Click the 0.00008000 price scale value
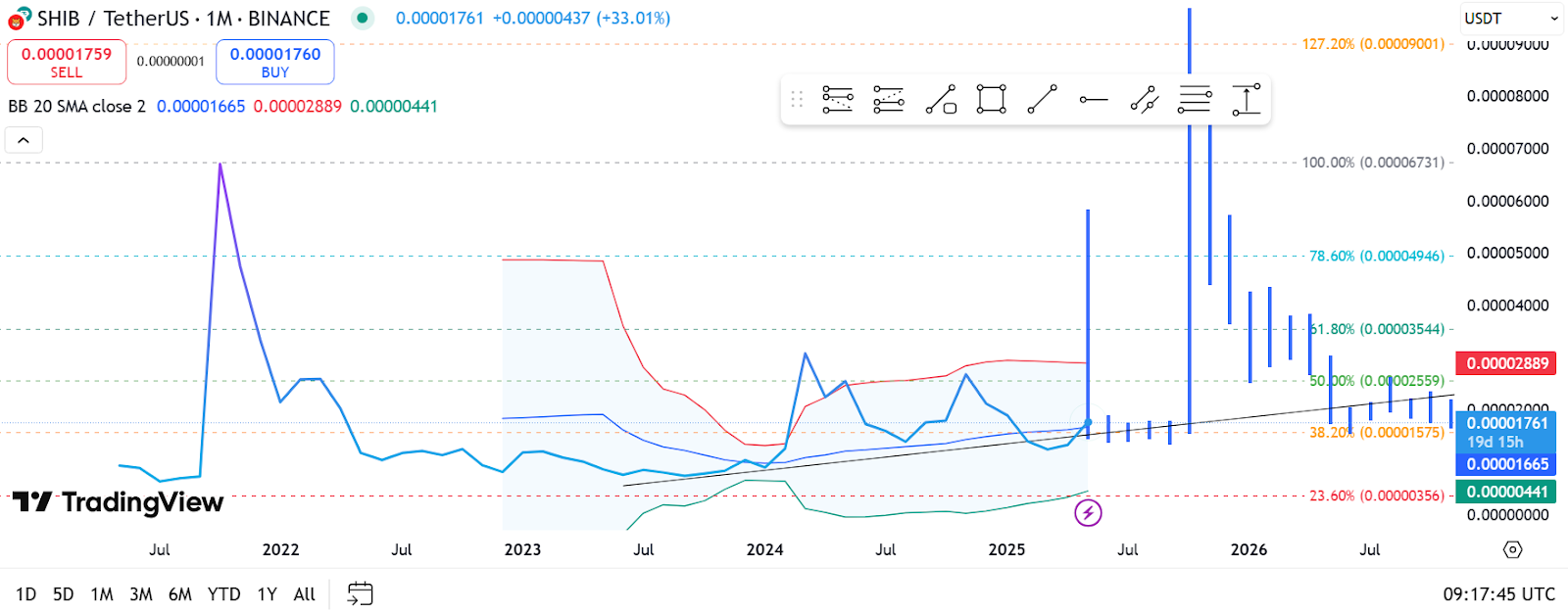1568x614 pixels. (1507, 96)
